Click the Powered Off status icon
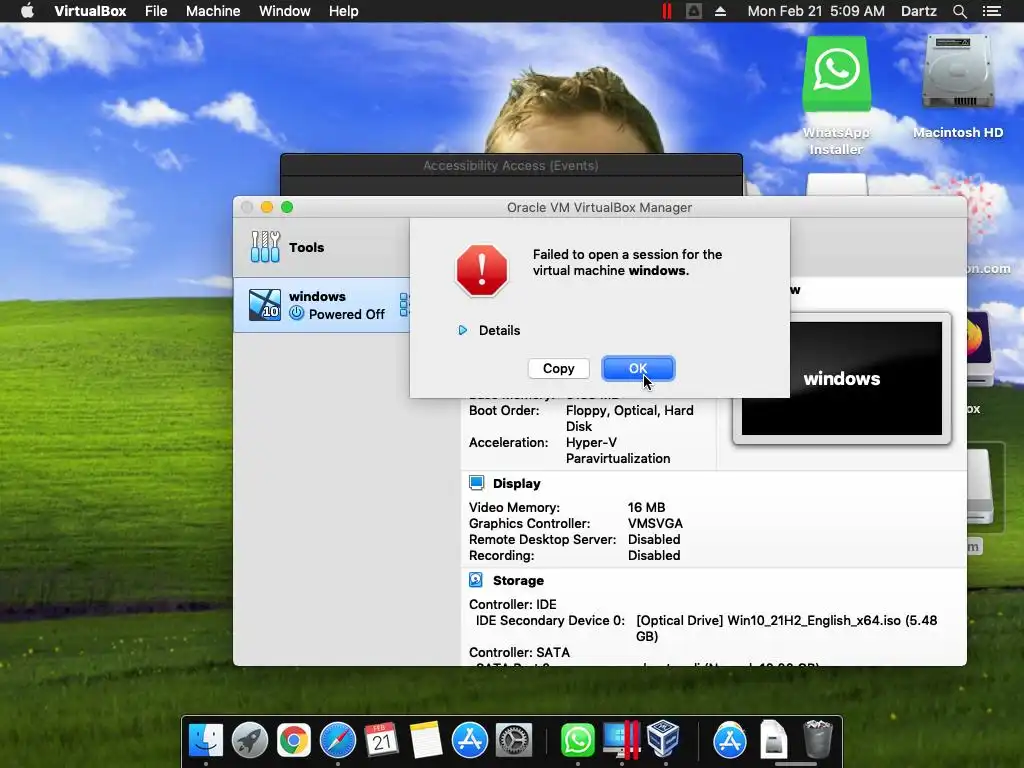The height and width of the screenshot is (768, 1024). point(296,313)
